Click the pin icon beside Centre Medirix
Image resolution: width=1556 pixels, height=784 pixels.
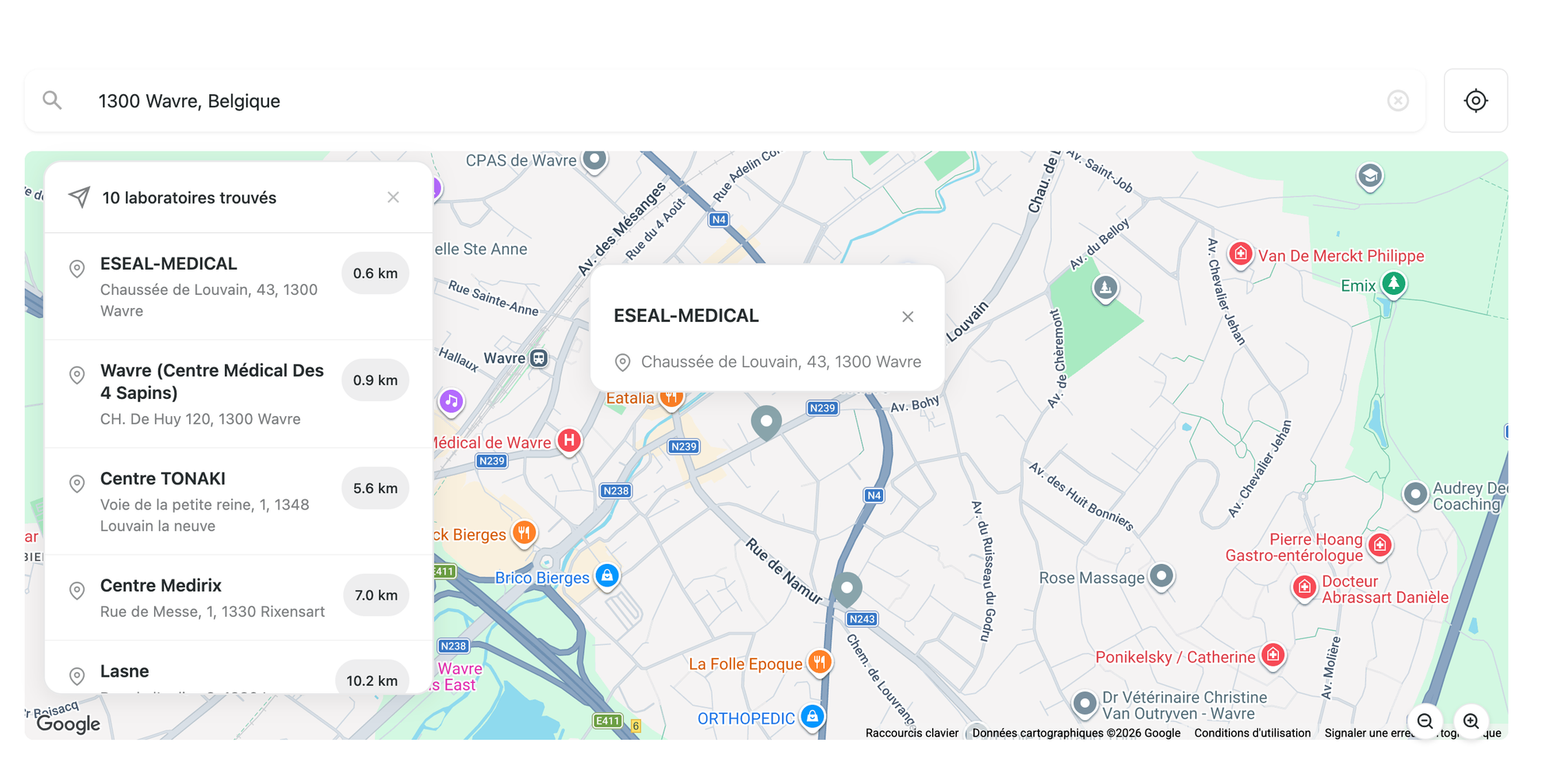coord(77,591)
